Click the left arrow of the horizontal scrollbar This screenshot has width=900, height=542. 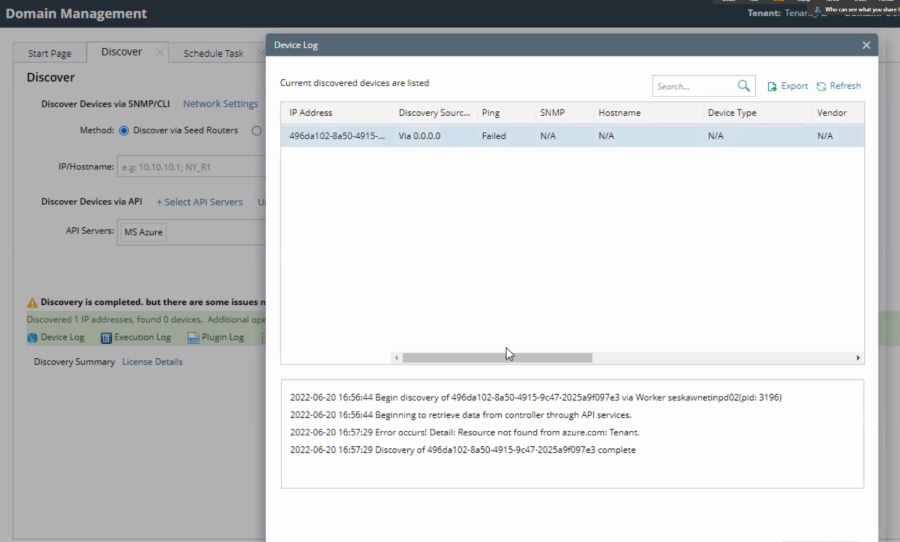396,358
